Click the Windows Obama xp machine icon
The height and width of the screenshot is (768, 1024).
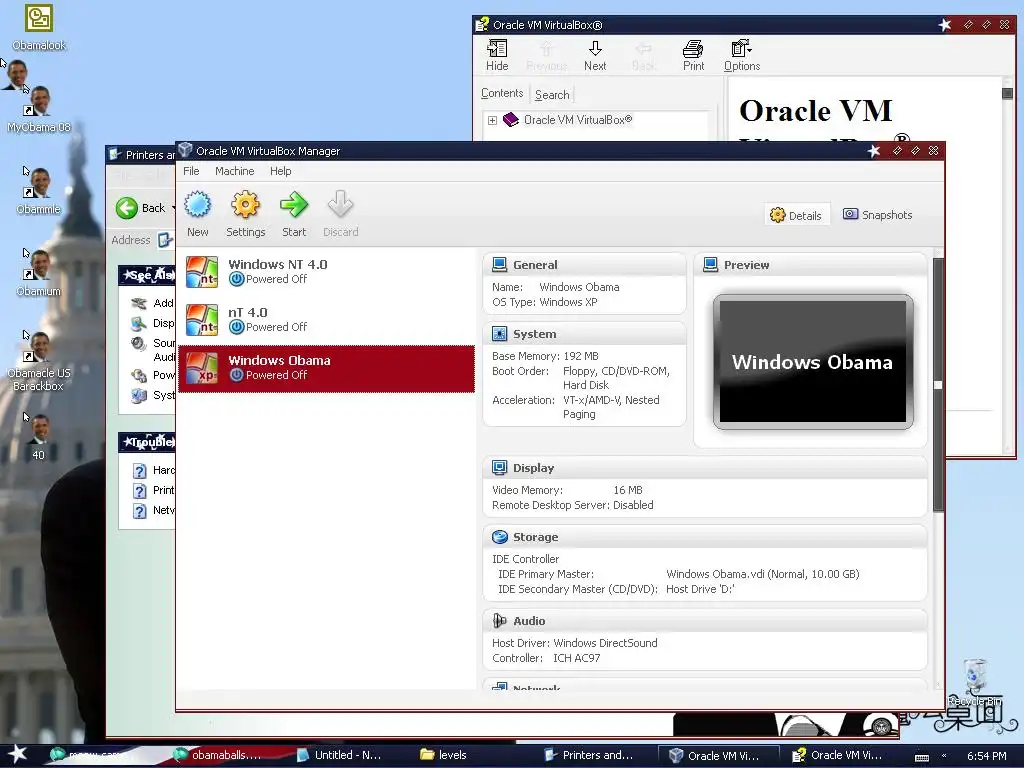202,368
